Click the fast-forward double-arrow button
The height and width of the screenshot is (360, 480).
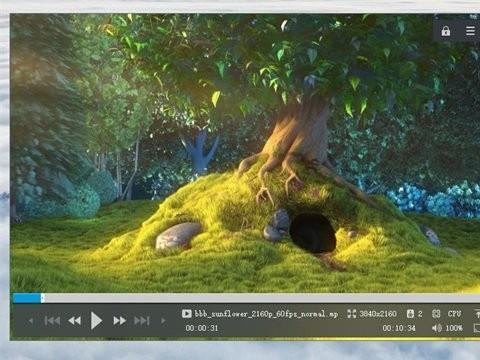click(x=119, y=321)
